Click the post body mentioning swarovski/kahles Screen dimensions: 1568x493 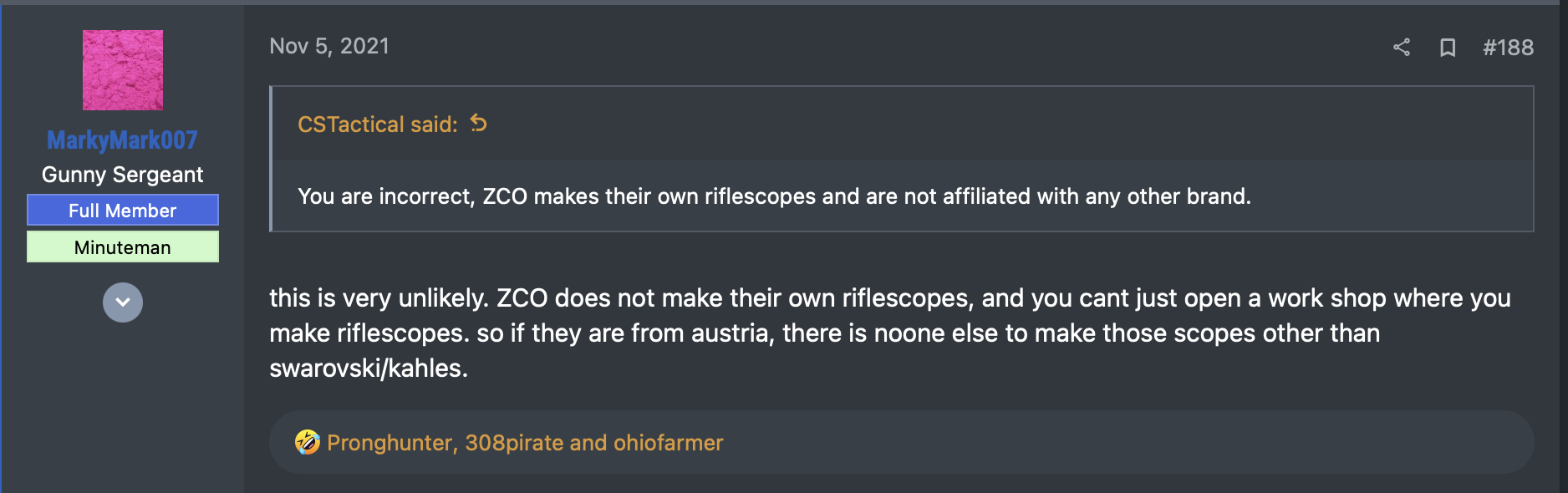pos(369,368)
